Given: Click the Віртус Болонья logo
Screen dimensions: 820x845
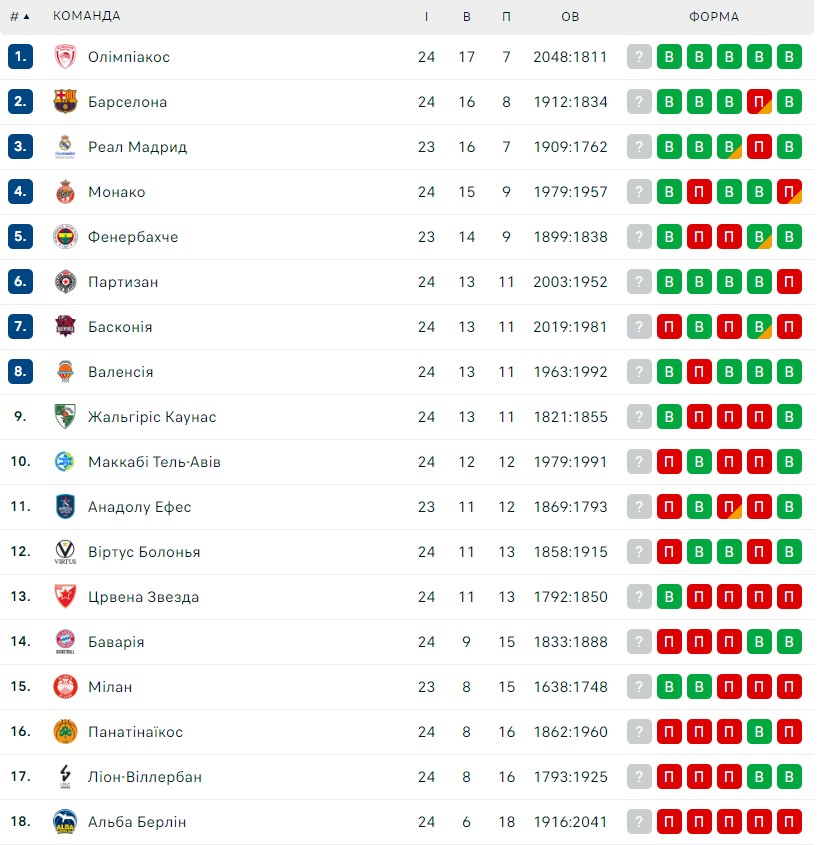Looking at the screenshot, I should (x=65, y=552).
